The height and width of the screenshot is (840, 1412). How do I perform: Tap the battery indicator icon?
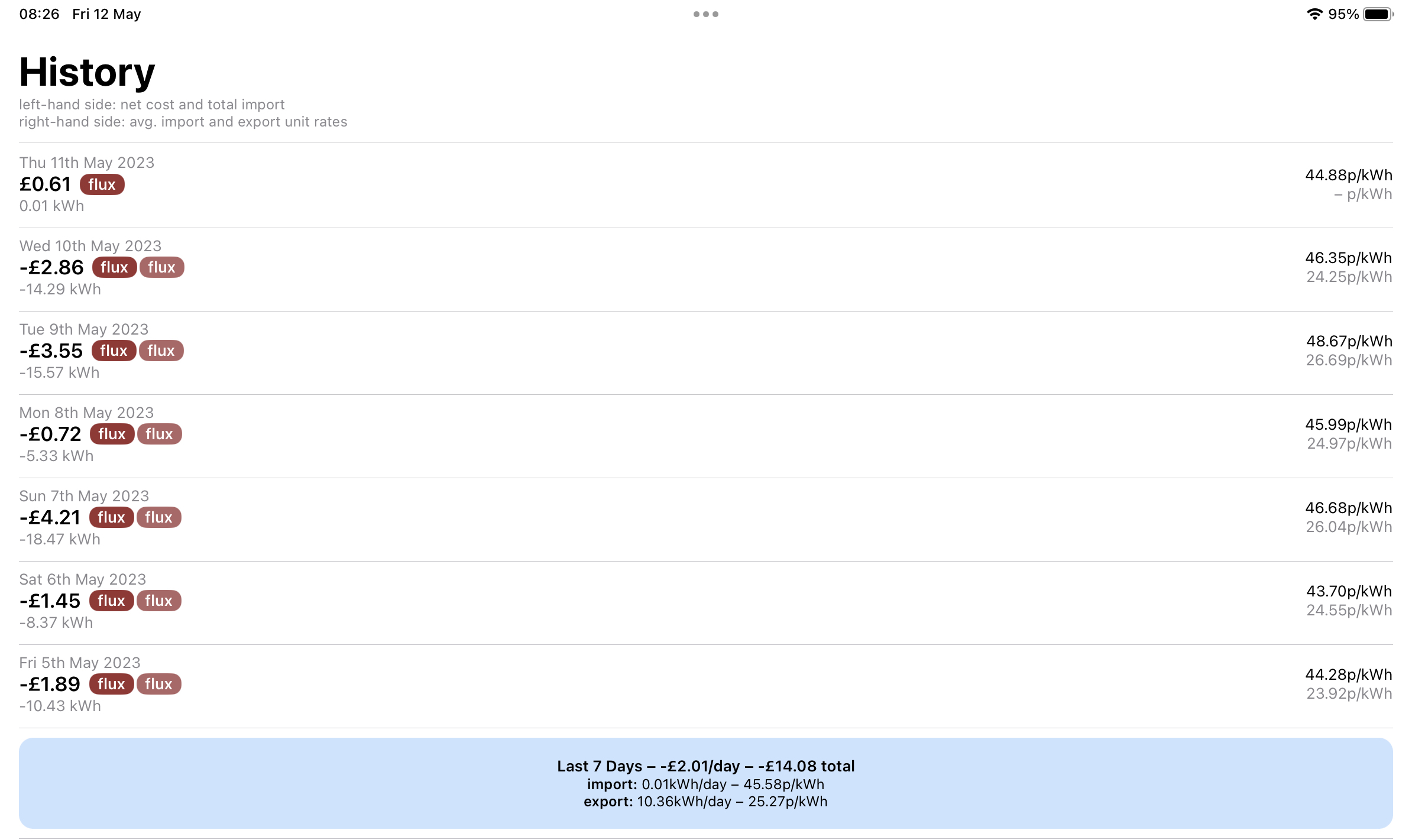(x=1378, y=14)
